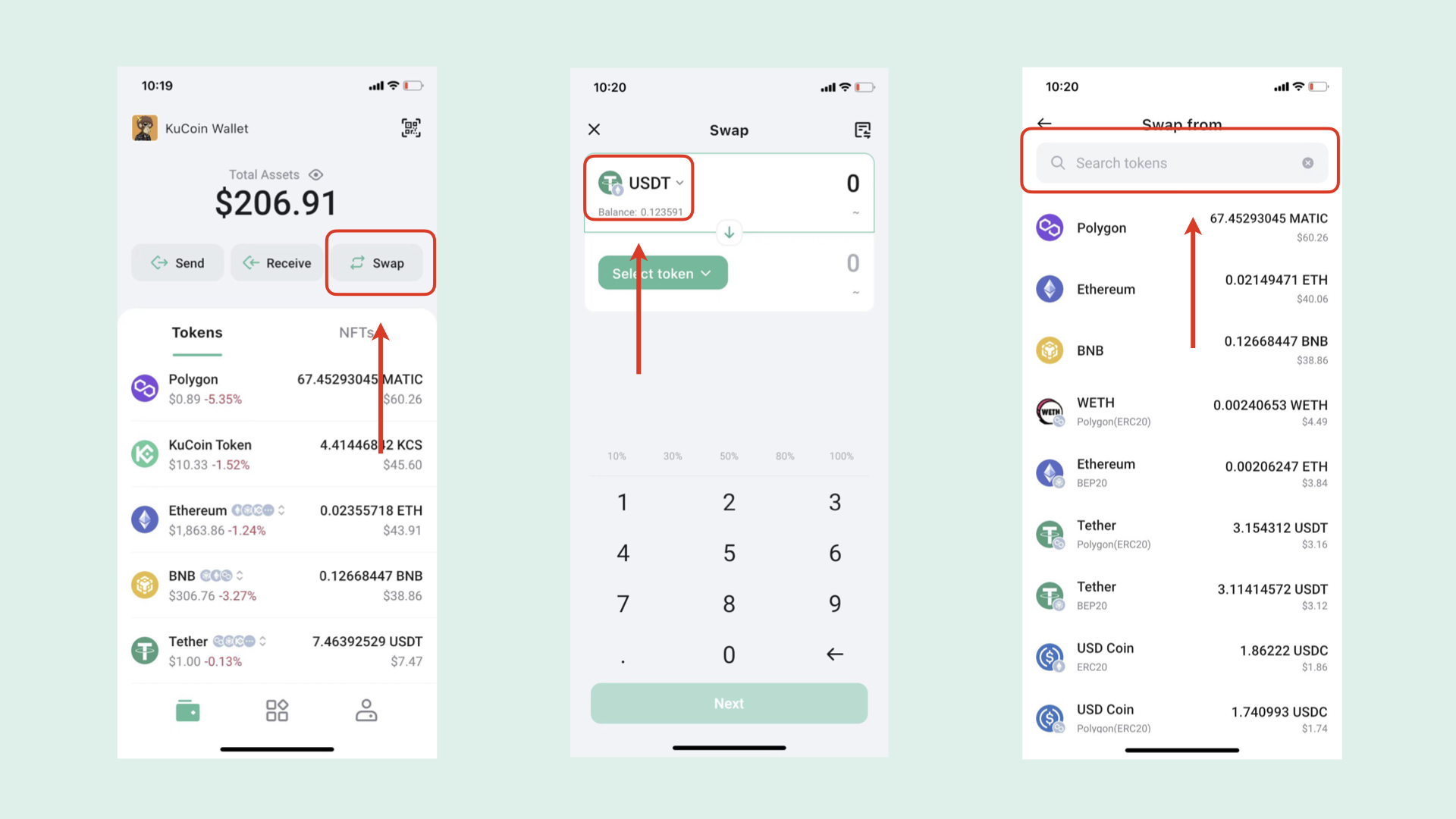Toggle USDT token selection dropdown in swap
1456x819 pixels.
click(x=641, y=183)
